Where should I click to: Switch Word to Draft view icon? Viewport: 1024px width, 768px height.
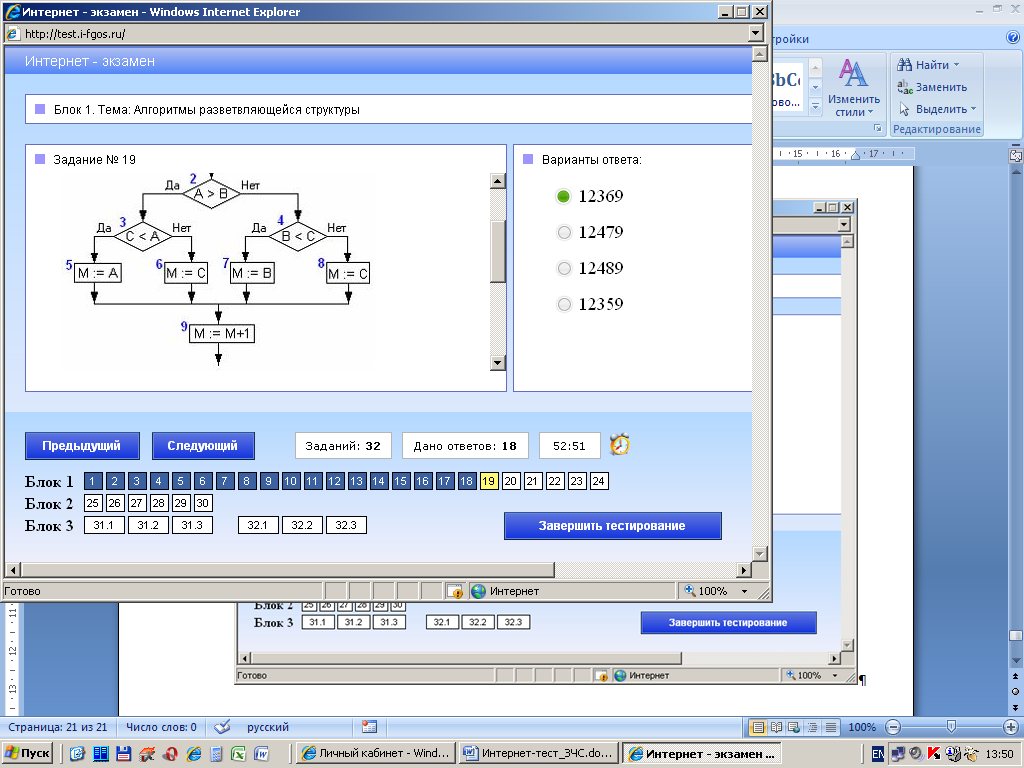[831, 727]
